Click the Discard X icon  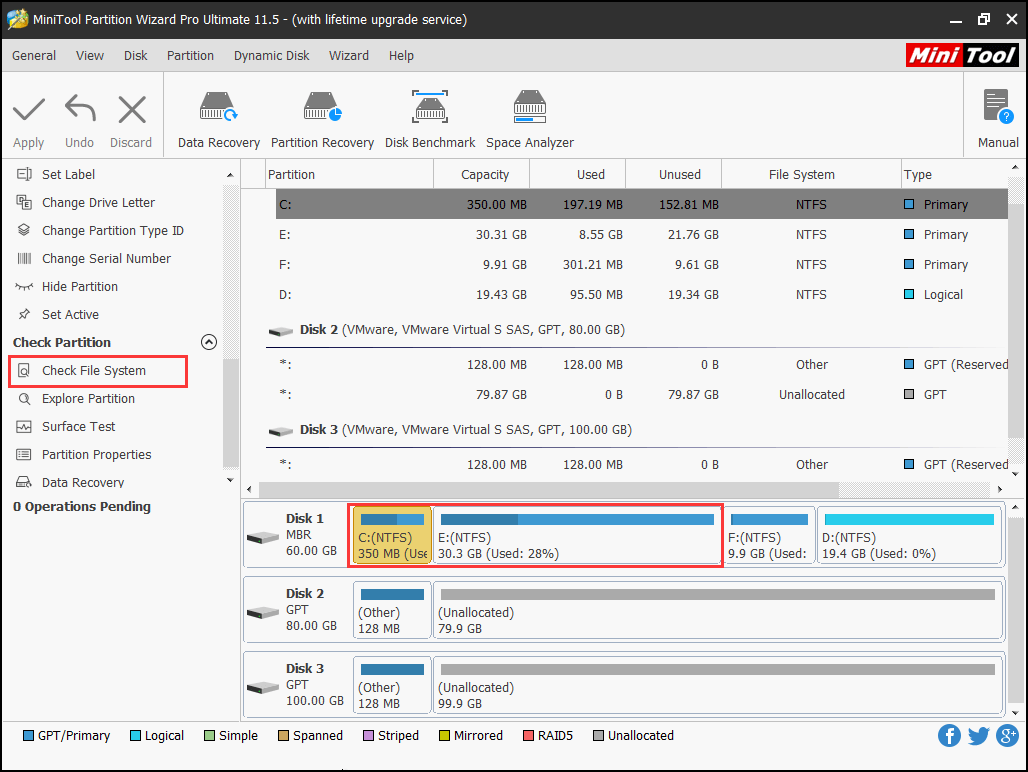click(132, 109)
